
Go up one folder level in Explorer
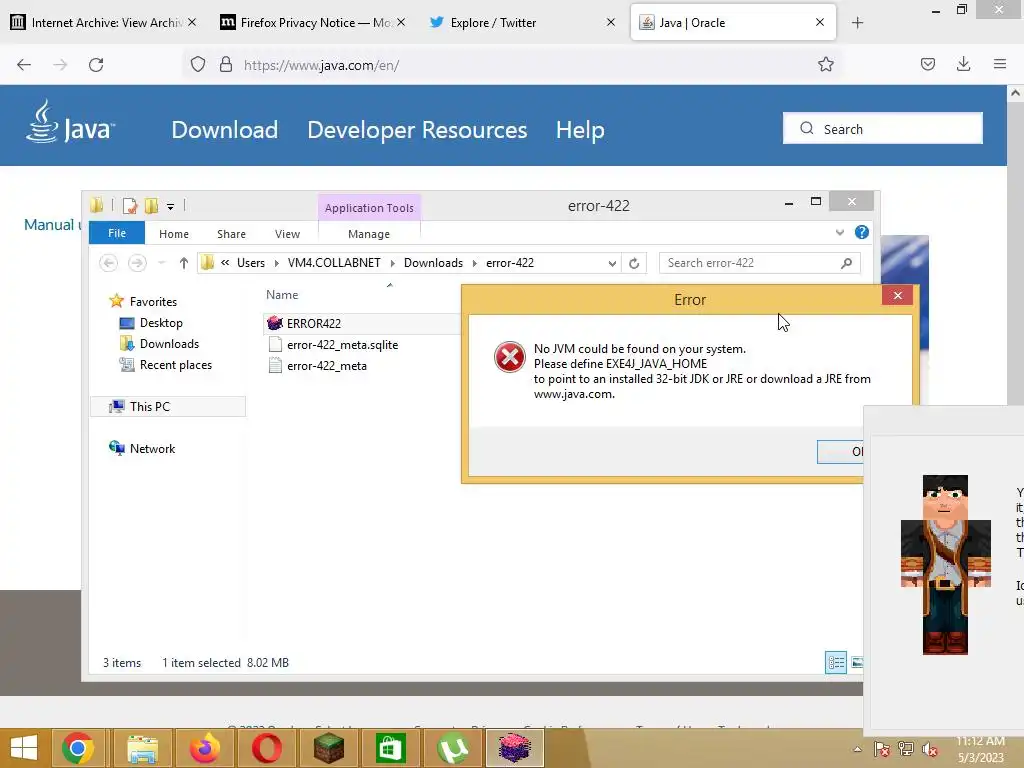[x=184, y=263]
